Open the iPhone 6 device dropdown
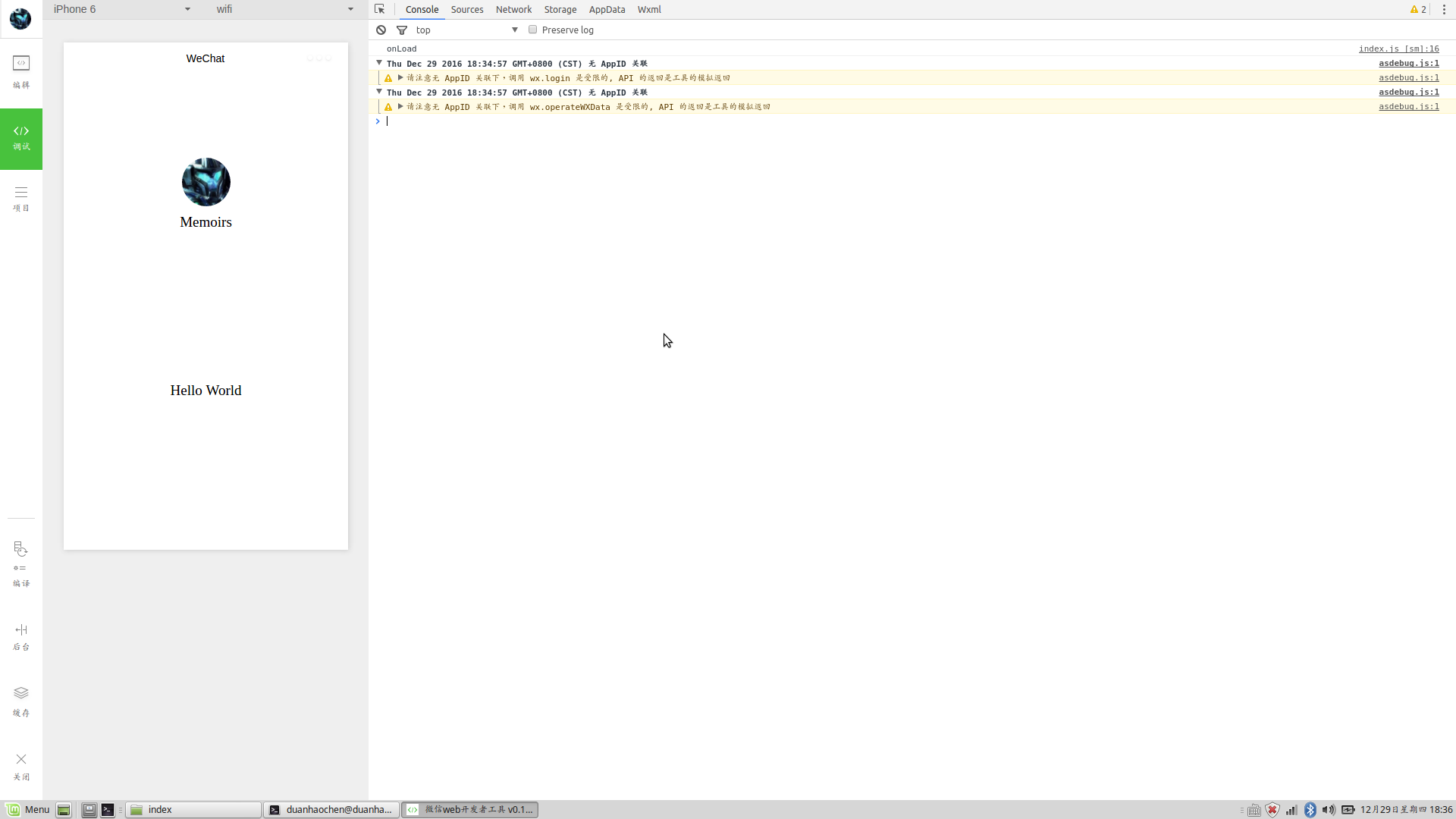This screenshot has height=819, width=1456. point(121,9)
